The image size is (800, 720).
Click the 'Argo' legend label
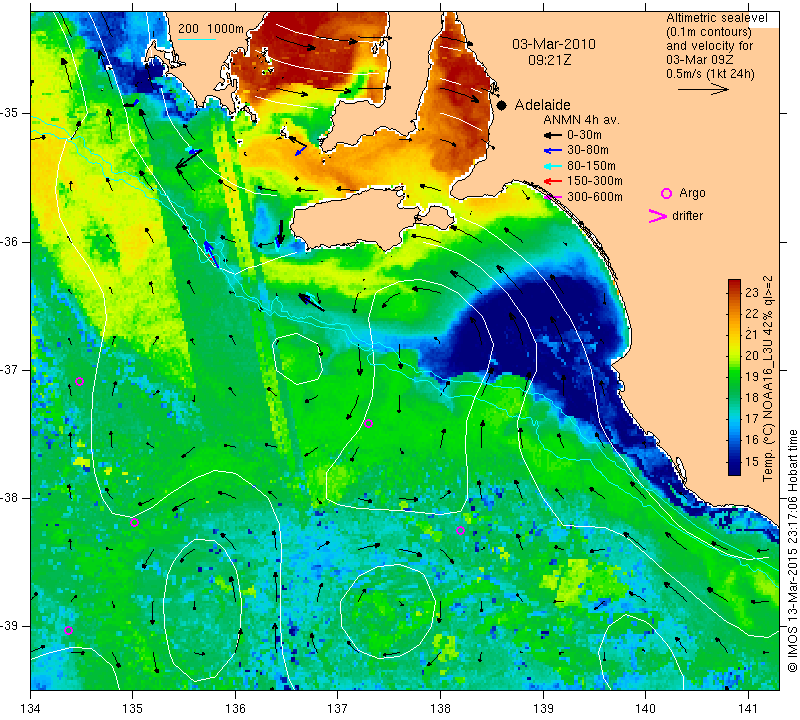click(692, 193)
